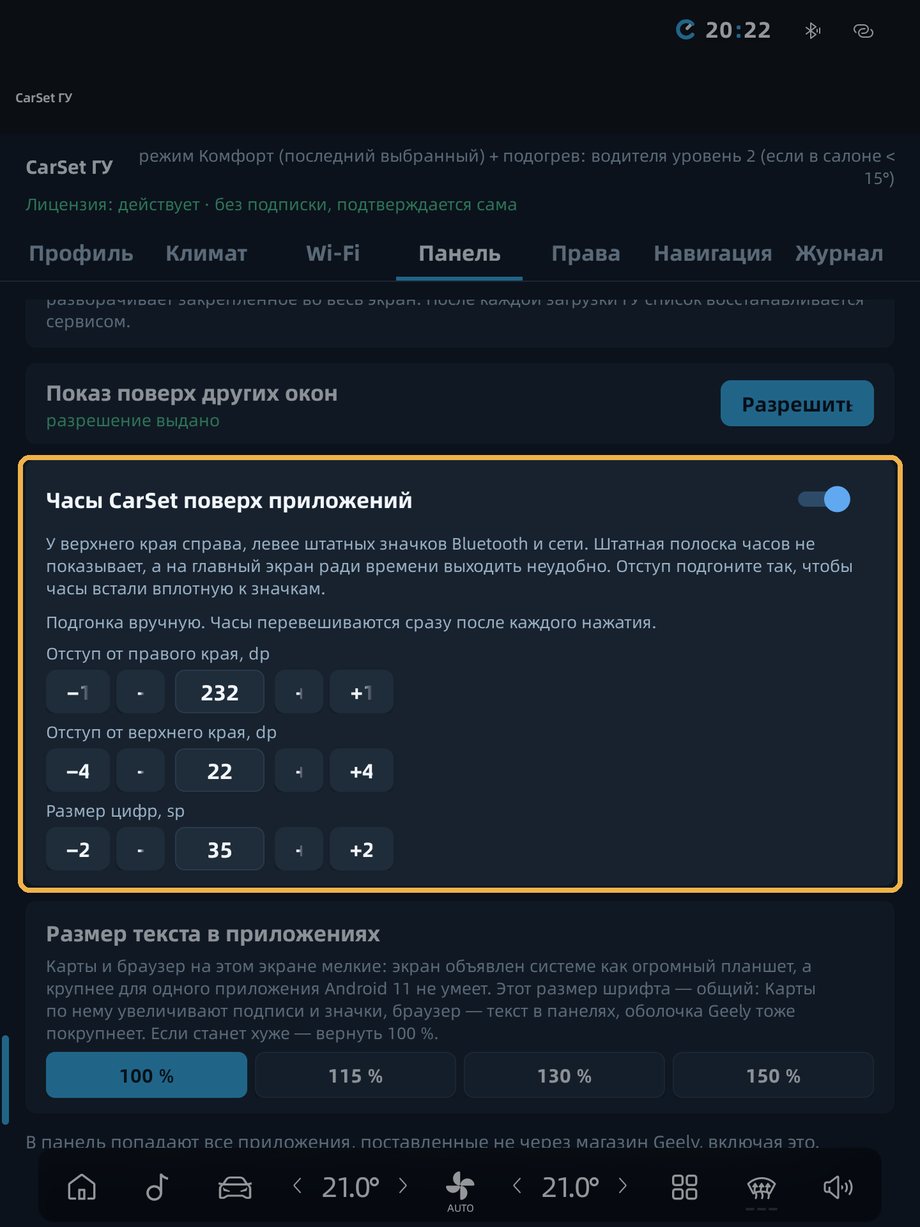The height and width of the screenshot is (1227, 920).
Task: Select the 150 % text size option
Action: coord(773,1075)
